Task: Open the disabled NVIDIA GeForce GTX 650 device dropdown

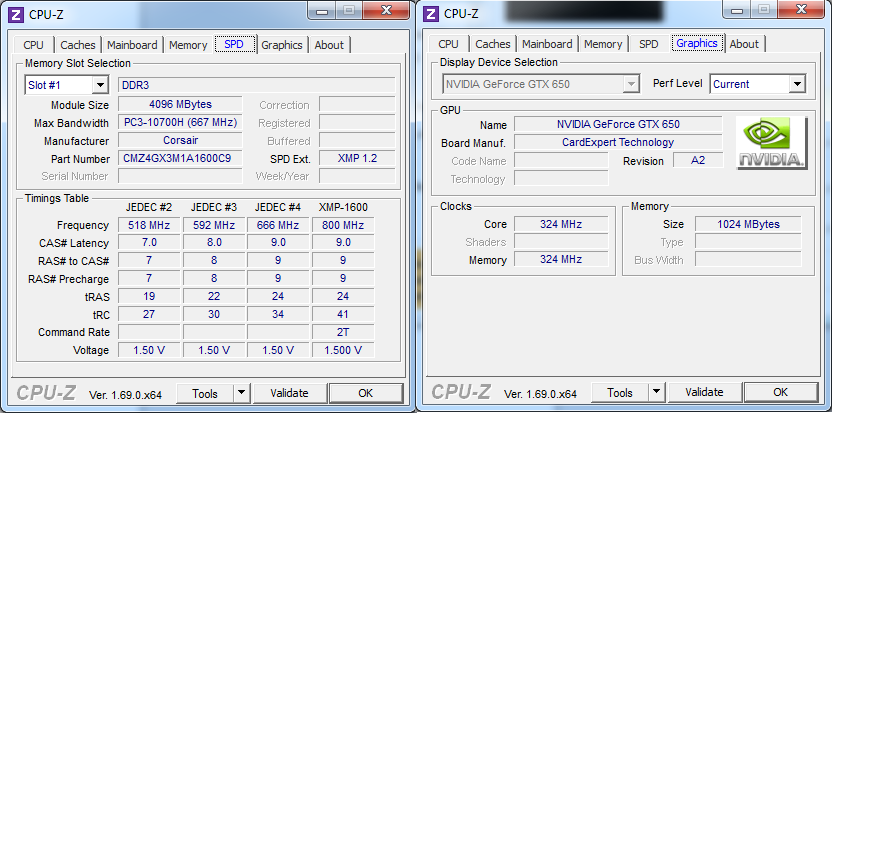Action: coord(631,84)
